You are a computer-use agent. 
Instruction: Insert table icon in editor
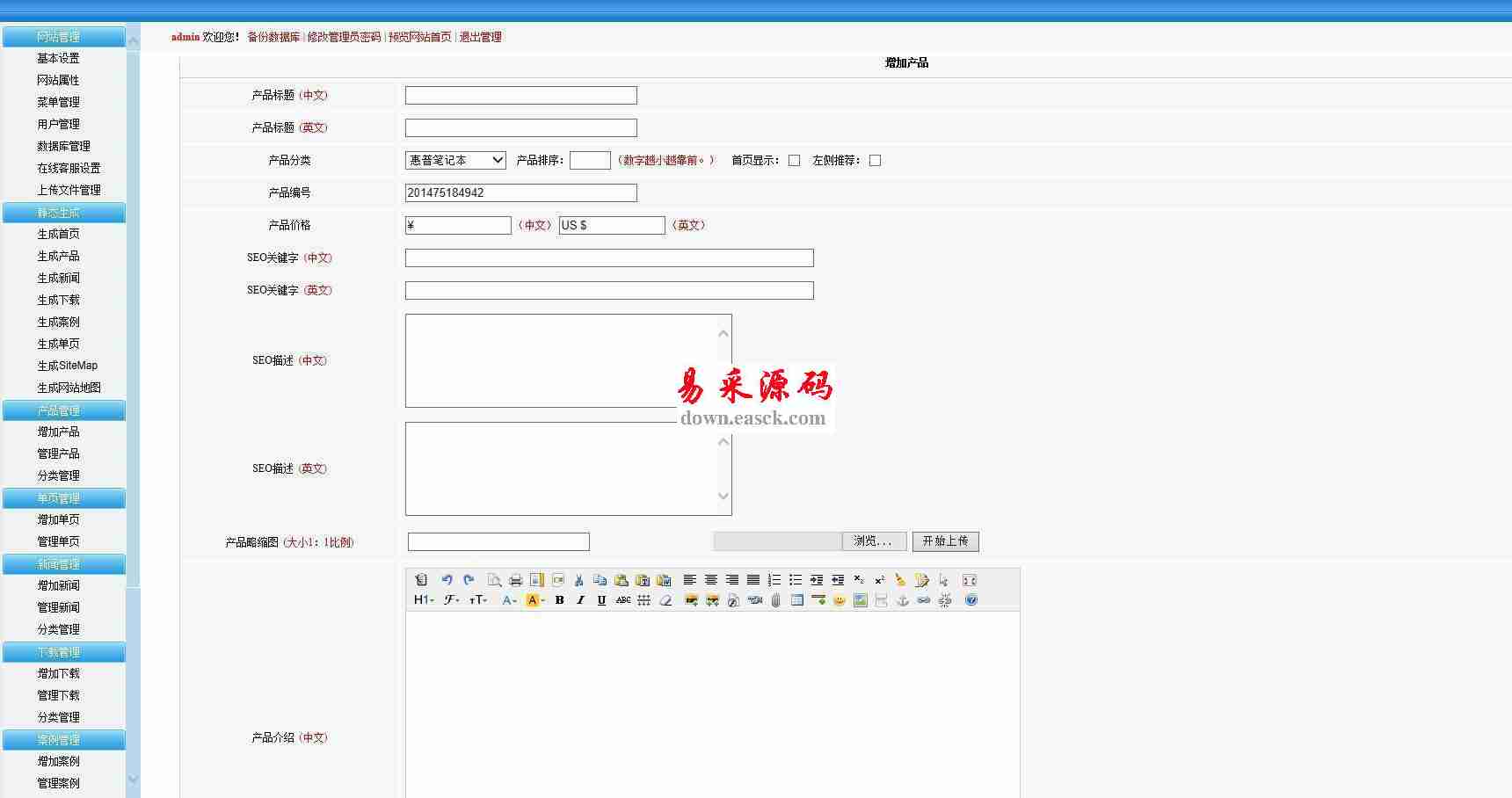point(797,600)
